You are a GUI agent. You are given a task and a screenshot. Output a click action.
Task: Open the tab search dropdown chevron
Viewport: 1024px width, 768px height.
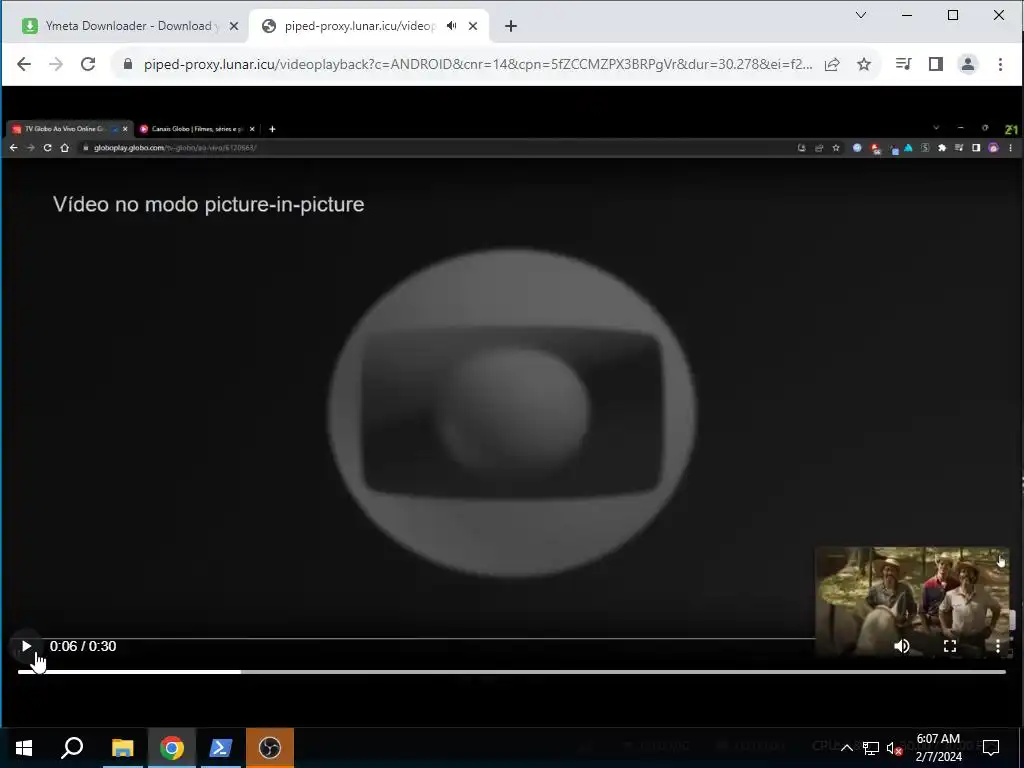click(x=861, y=15)
